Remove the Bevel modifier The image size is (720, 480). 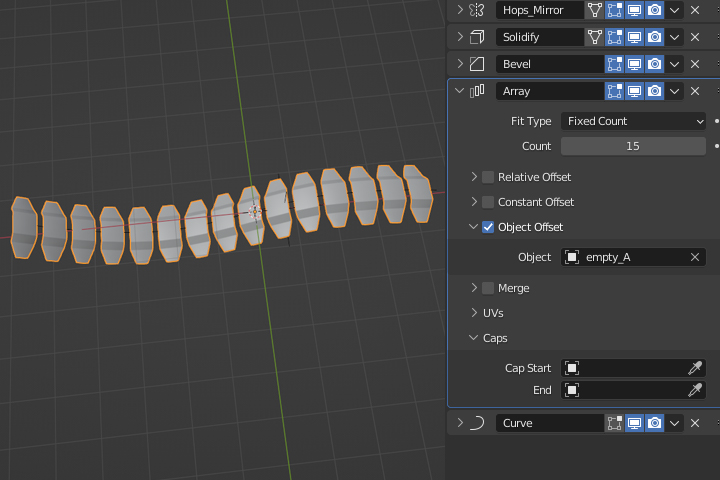695,64
